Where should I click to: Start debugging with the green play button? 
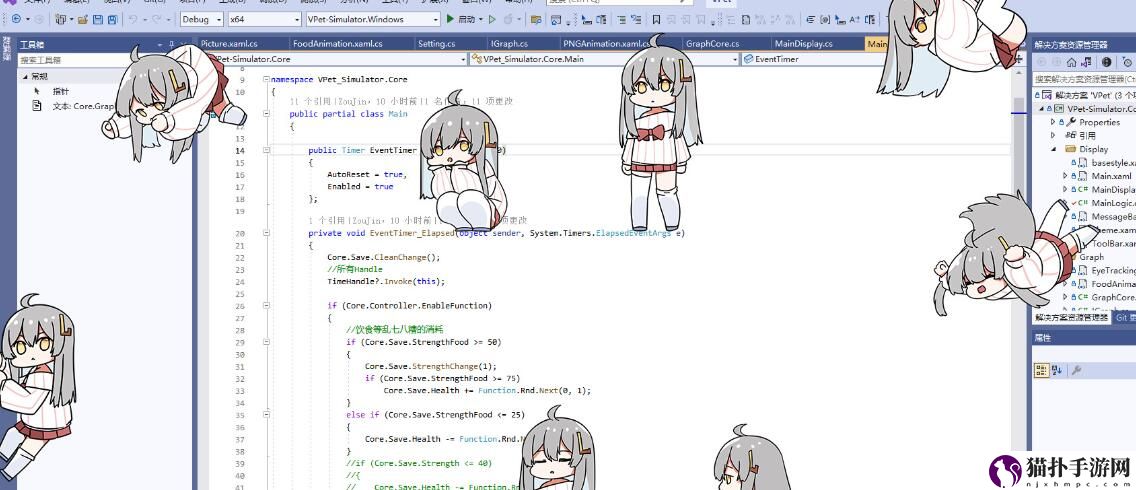(x=450, y=19)
